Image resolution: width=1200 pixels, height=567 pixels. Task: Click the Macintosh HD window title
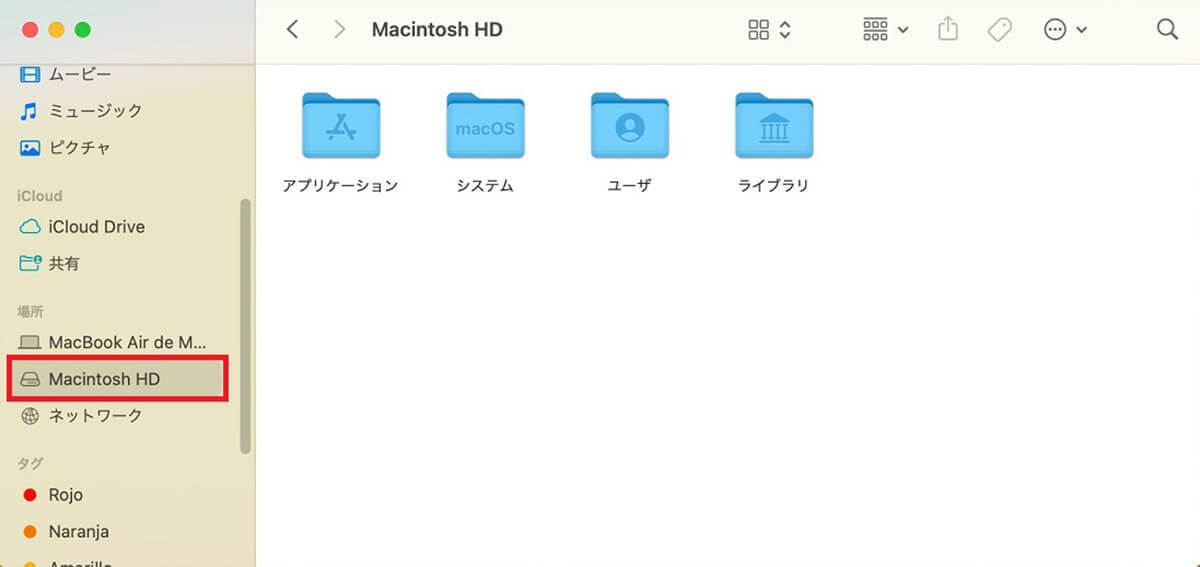(437, 30)
